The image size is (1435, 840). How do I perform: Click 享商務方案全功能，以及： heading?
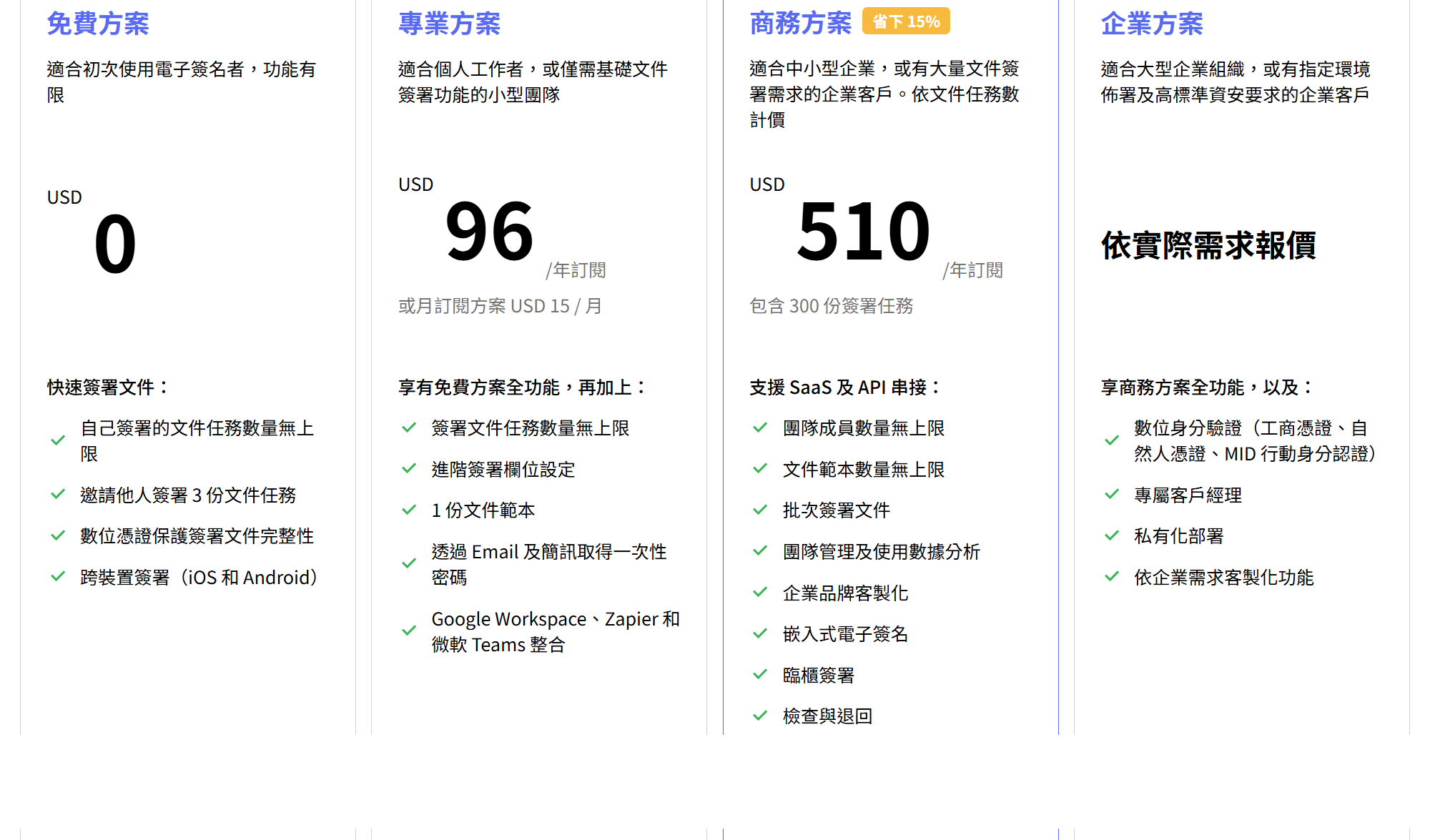click(x=1208, y=387)
